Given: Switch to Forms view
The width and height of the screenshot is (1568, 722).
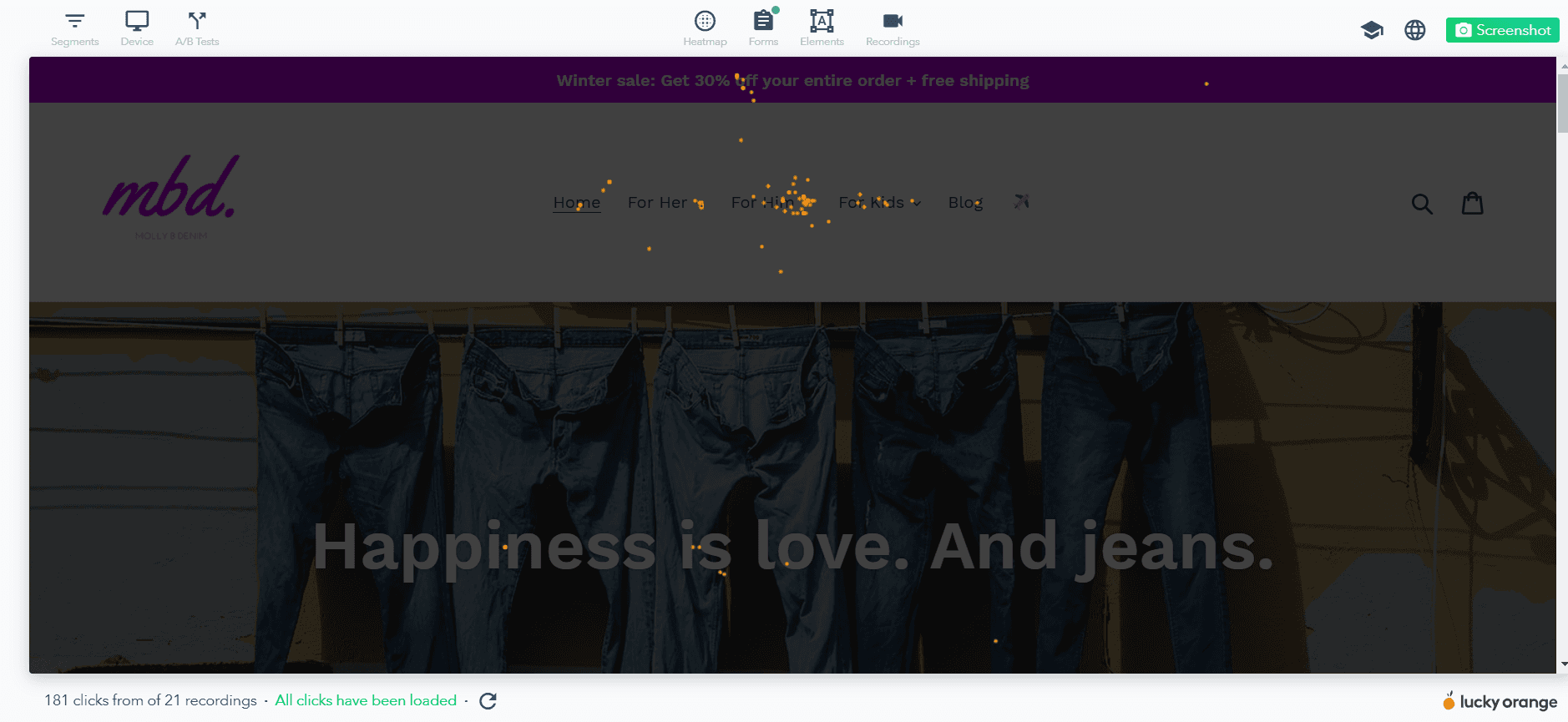Looking at the screenshot, I should point(763,28).
